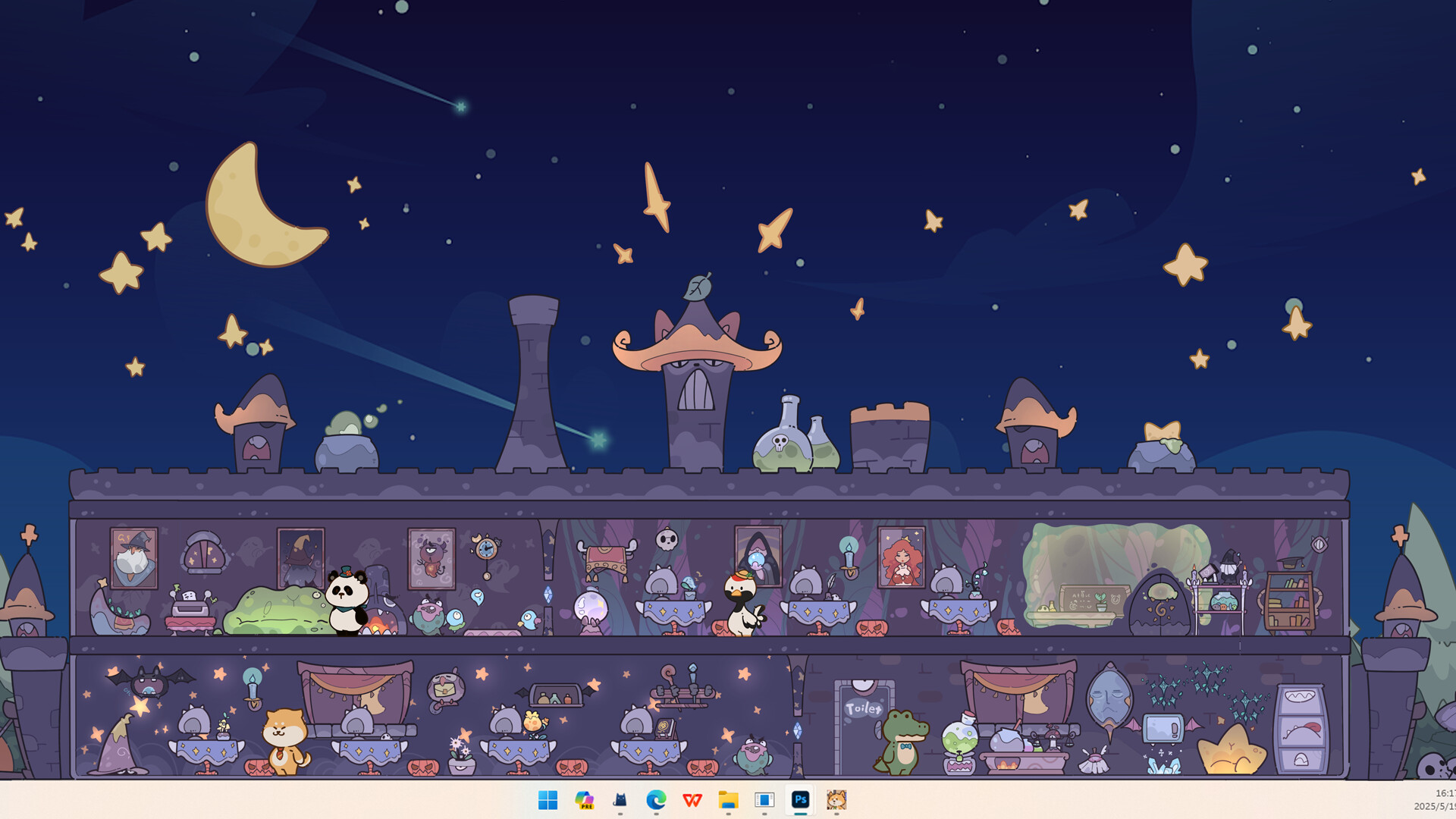Open the Start menu from the taskbar
Screen dimensions: 1456x819
pyautogui.click(x=549, y=799)
